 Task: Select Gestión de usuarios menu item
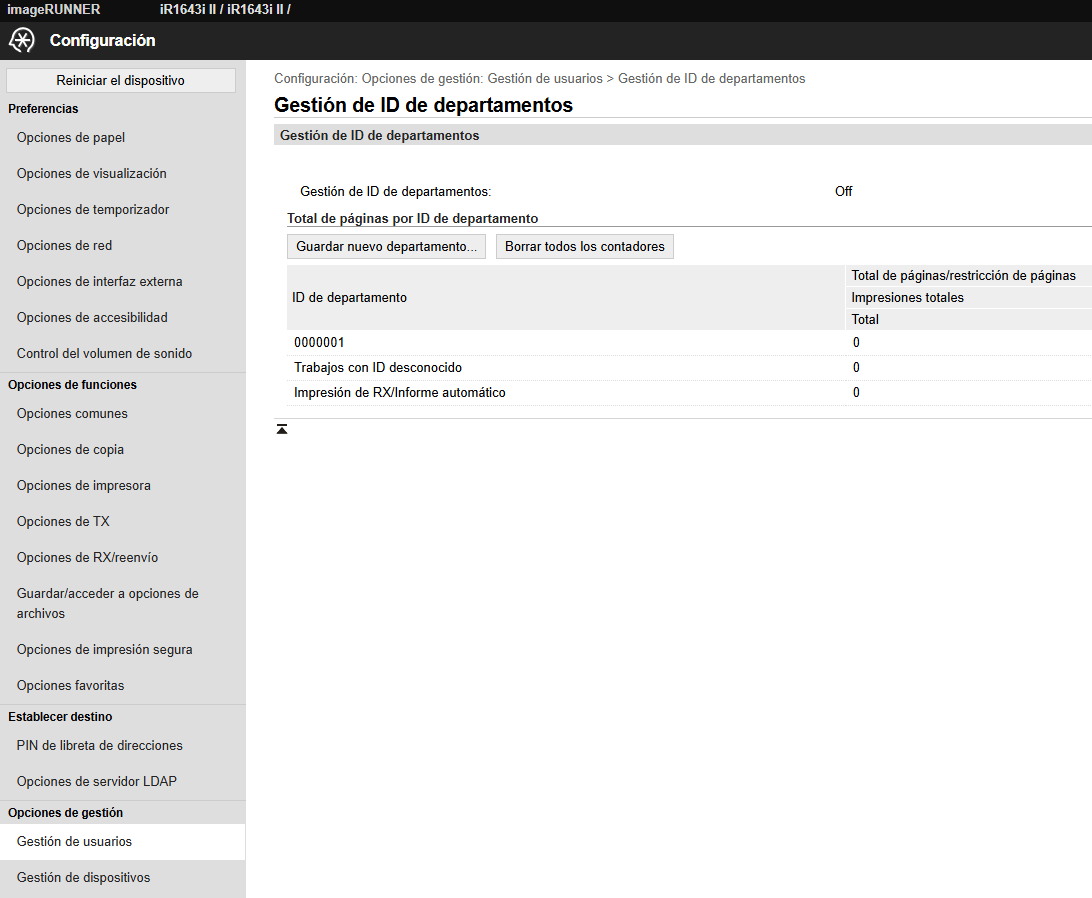click(75, 842)
